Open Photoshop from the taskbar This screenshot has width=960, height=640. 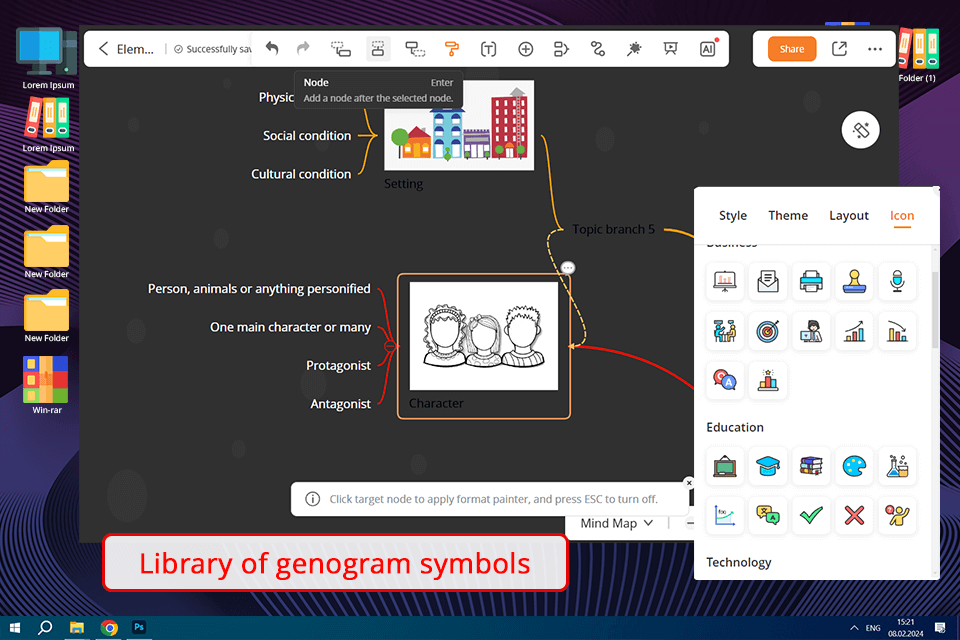pos(139,627)
